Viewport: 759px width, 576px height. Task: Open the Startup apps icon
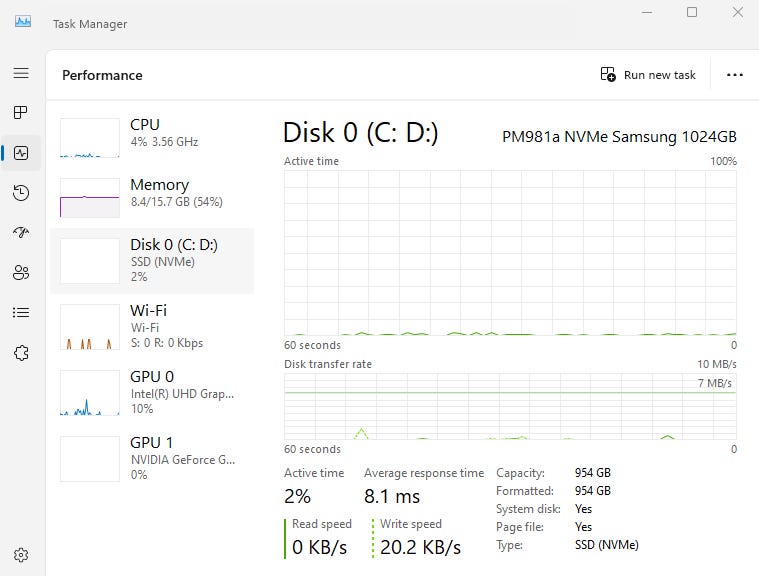pos(21,232)
